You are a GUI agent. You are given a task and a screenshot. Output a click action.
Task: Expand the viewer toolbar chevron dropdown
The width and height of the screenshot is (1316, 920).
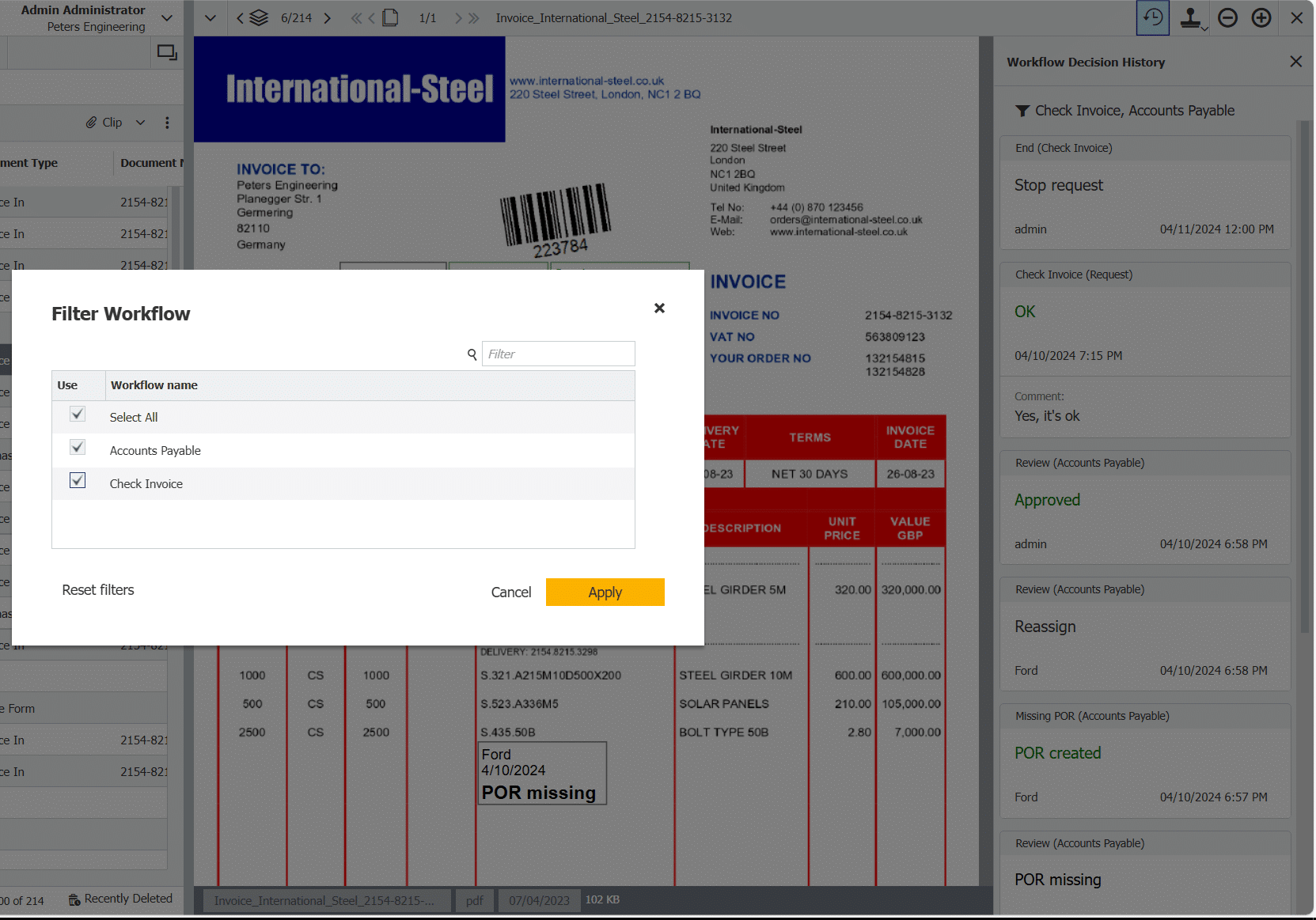(210, 17)
